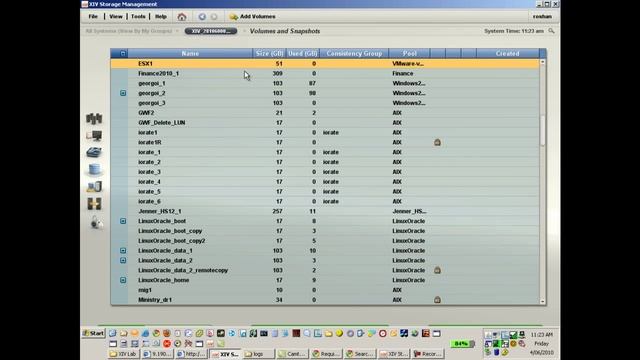
Task: Open the Hosts and Clusters sidebar icon
Action: (x=94, y=187)
